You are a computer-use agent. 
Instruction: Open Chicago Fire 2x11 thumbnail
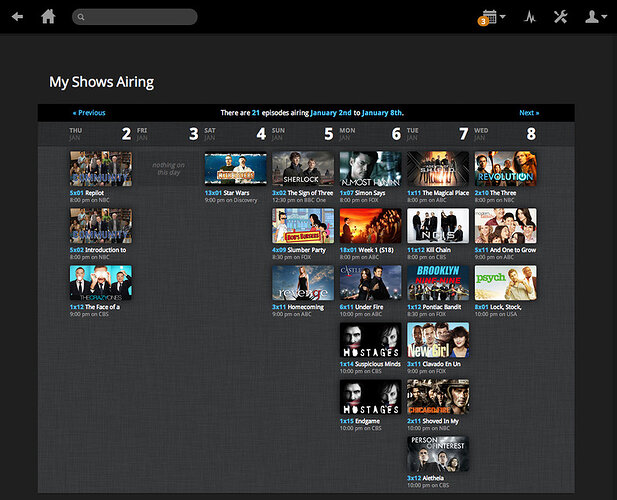[x=438, y=397]
